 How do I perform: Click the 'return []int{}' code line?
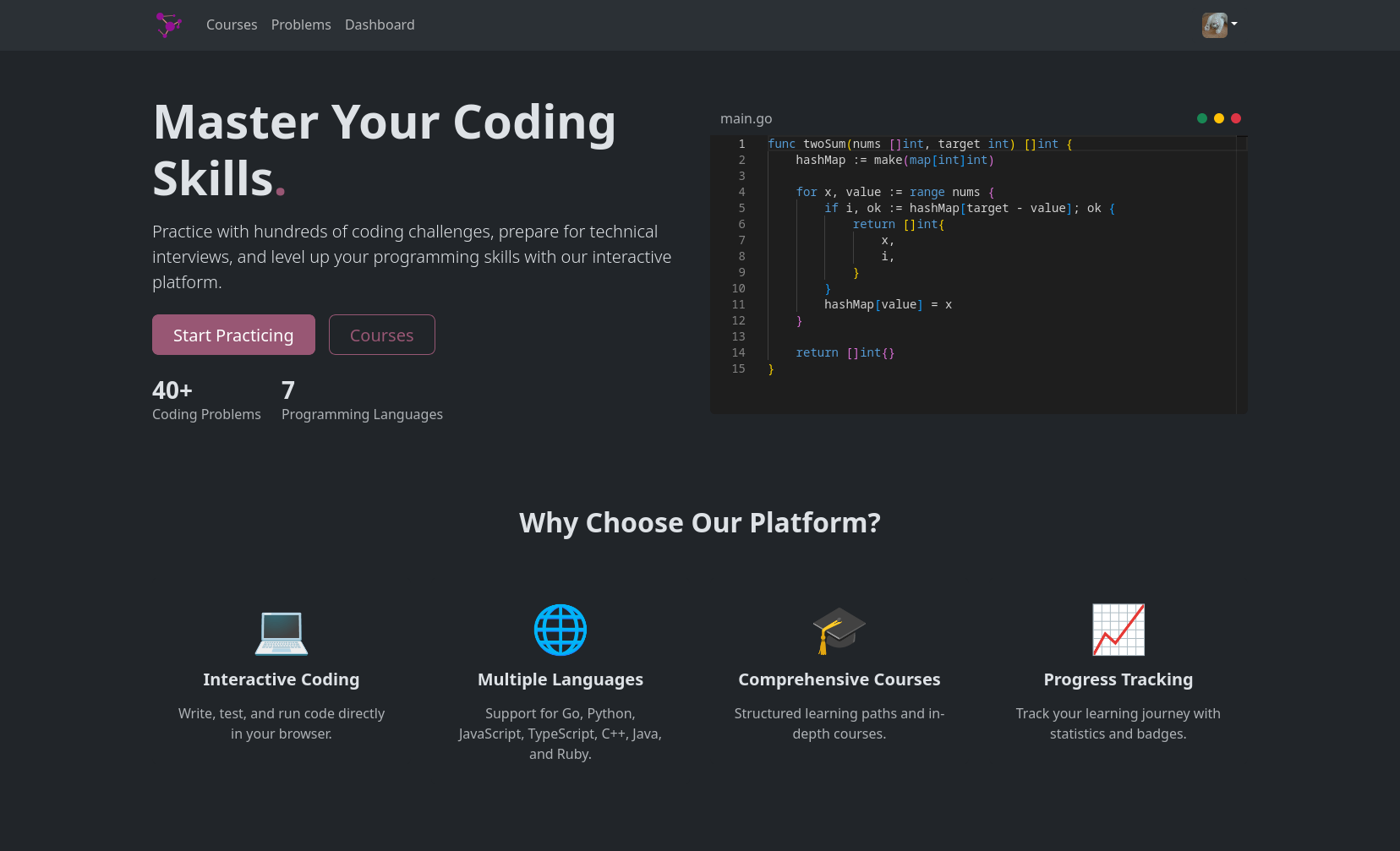[x=845, y=352]
